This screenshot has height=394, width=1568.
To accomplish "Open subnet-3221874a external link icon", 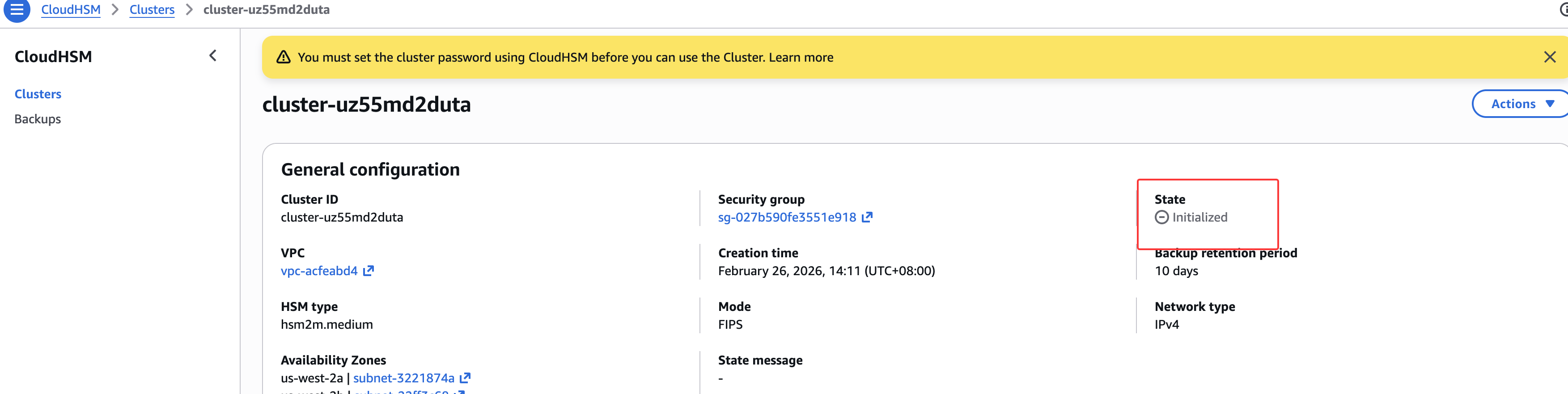I will [465, 377].
